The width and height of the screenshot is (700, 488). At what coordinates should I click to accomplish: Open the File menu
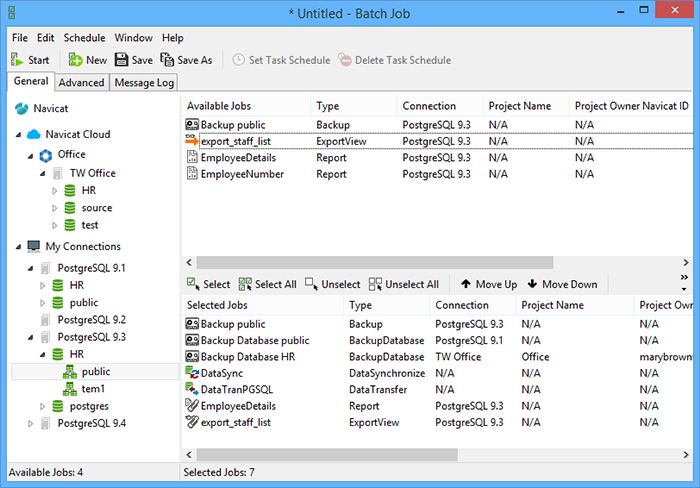pyautogui.click(x=20, y=38)
